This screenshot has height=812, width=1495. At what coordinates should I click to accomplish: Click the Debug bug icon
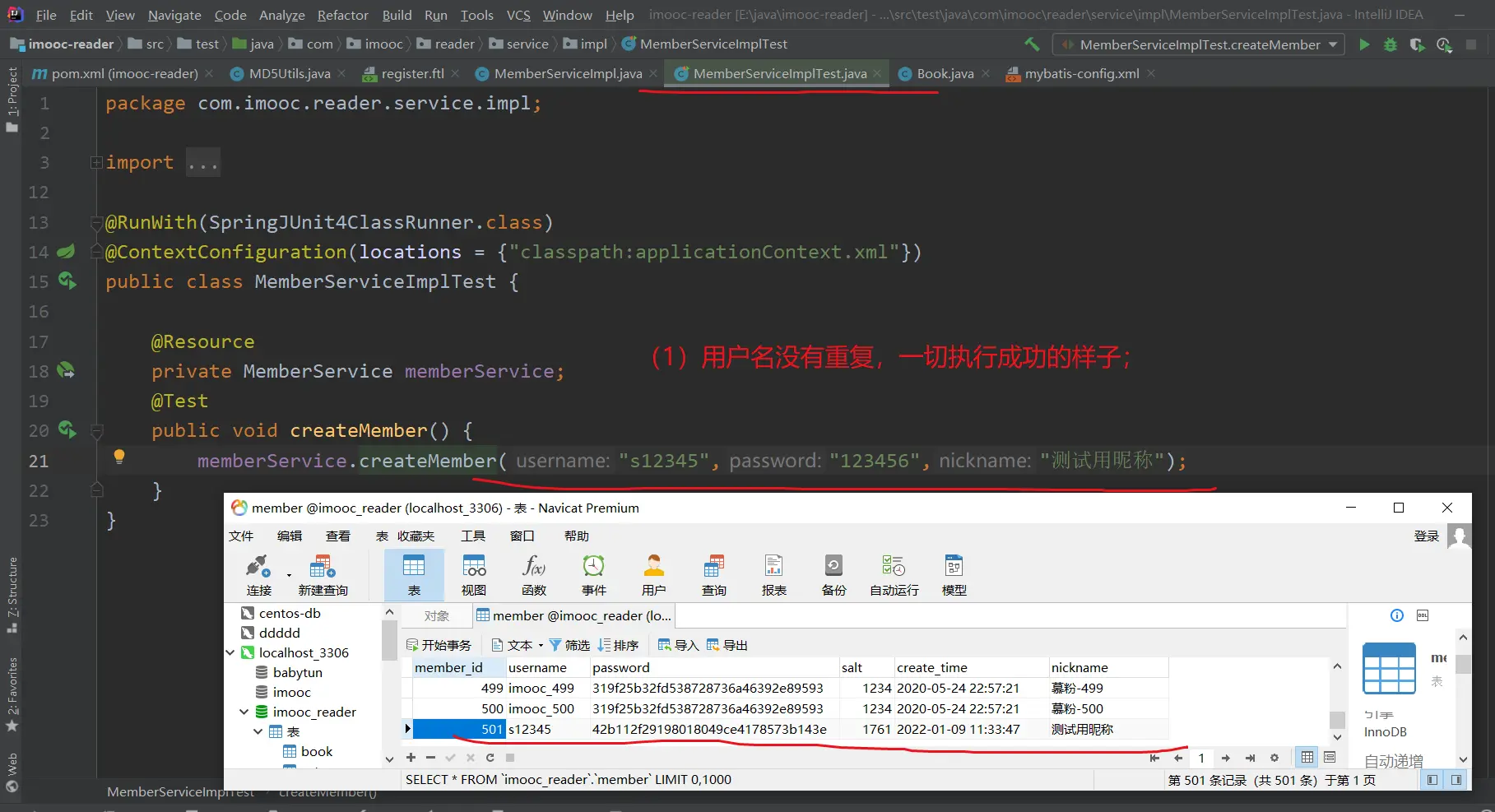click(1391, 44)
